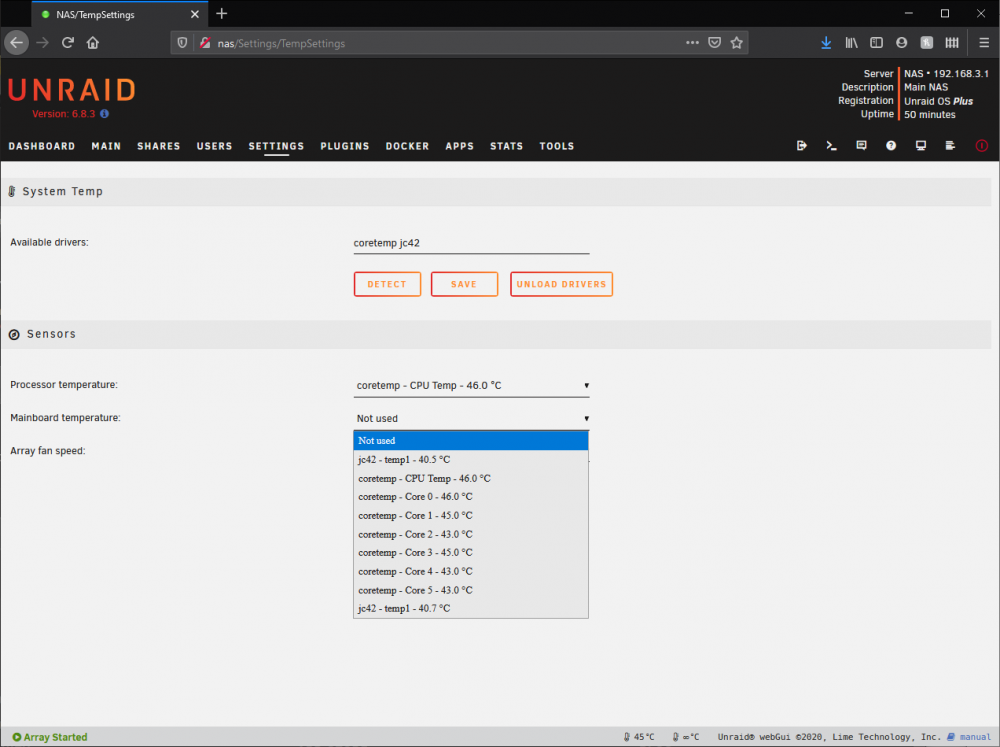
Task: Toggle the Firefox sidebar icon
Action: [876, 43]
